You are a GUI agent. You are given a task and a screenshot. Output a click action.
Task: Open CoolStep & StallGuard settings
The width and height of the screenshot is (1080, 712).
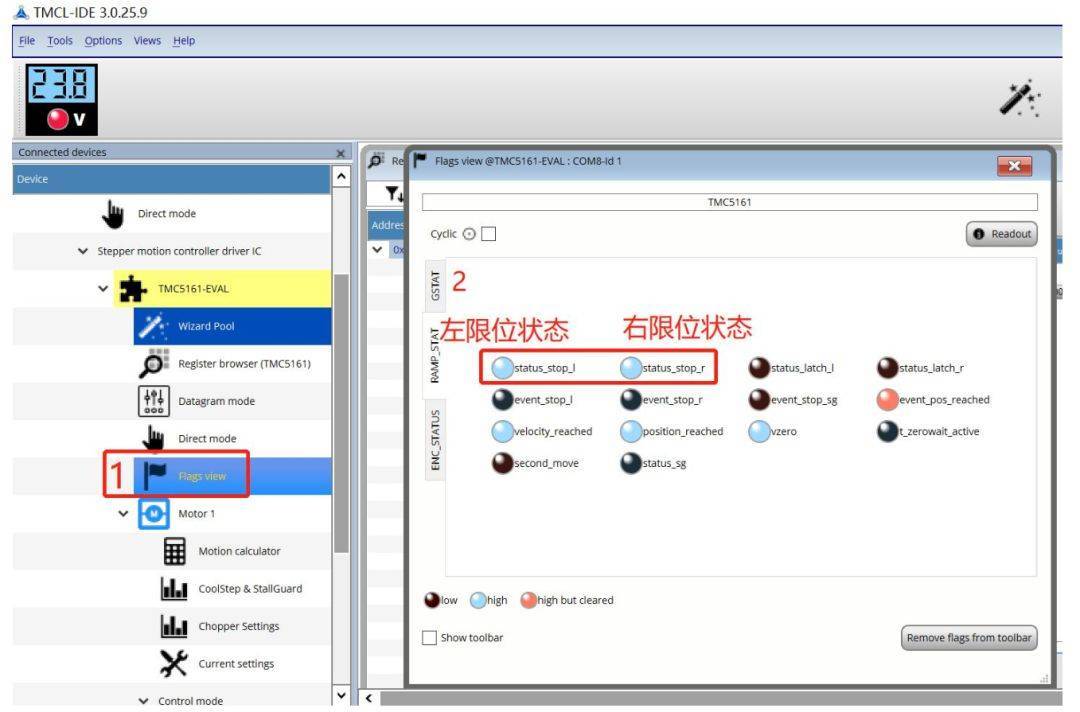click(x=249, y=589)
